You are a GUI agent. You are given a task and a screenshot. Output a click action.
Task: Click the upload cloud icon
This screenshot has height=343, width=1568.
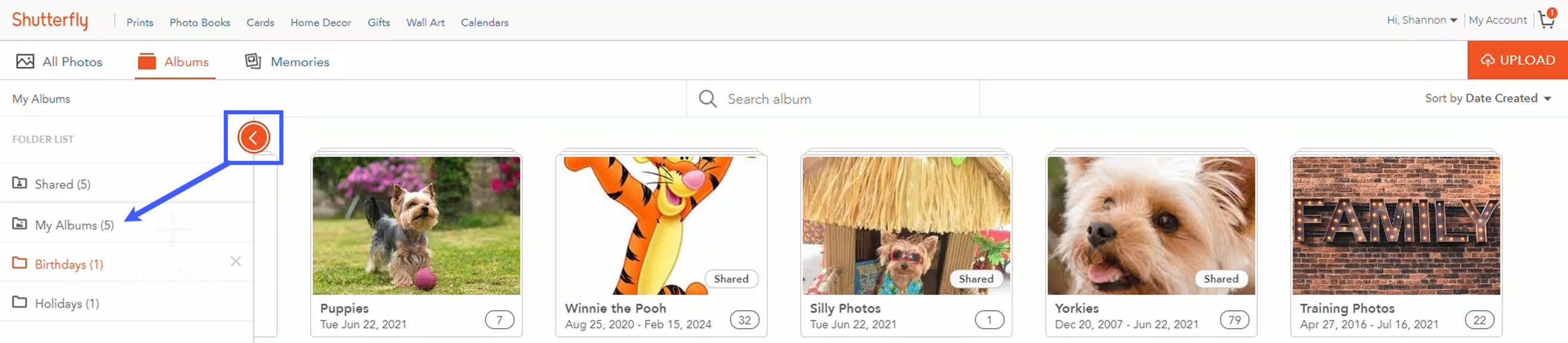(1488, 60)
